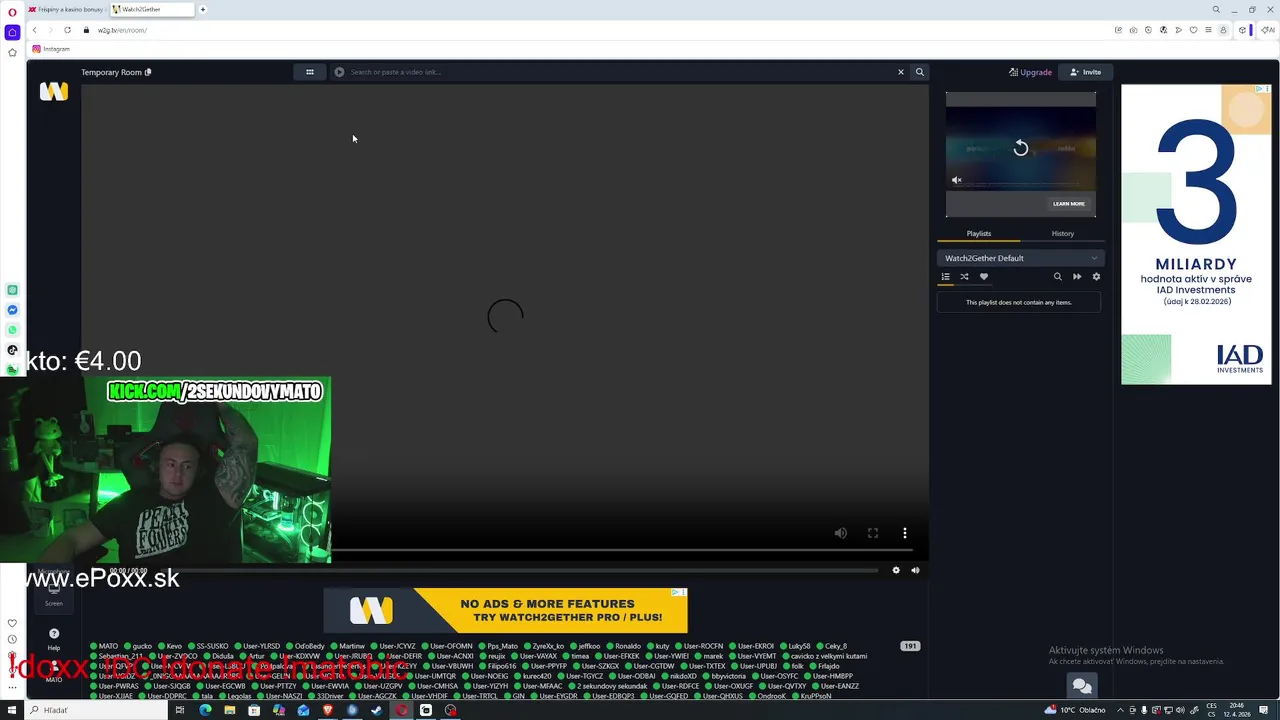Click the Screen share sidebar icon
This screenshot has width=1280, height=720.
tap(54, 593)
